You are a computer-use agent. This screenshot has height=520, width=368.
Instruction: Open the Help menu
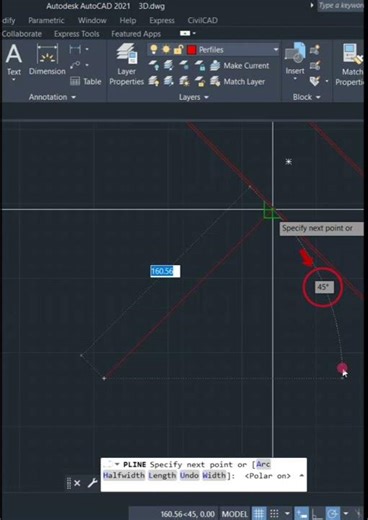point(128,20)
